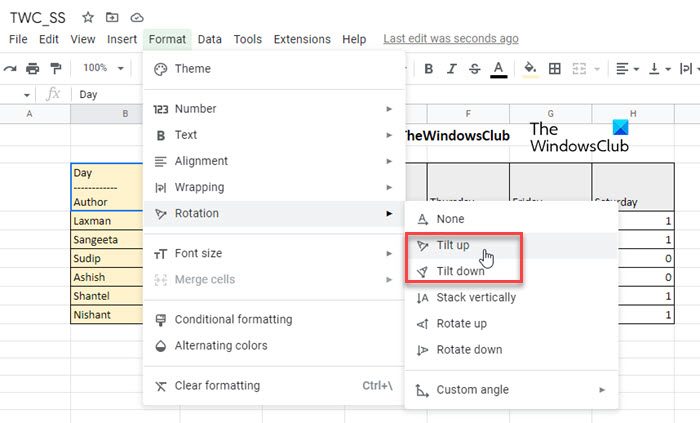This screenshot has height=423, width=700.
Task: Click the move to folder icon
Action: (112, 17)
